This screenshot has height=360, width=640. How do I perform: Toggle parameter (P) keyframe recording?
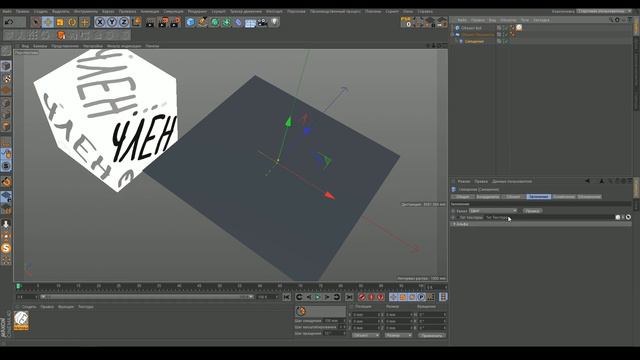pyautogui.click(x=421, y=297)
